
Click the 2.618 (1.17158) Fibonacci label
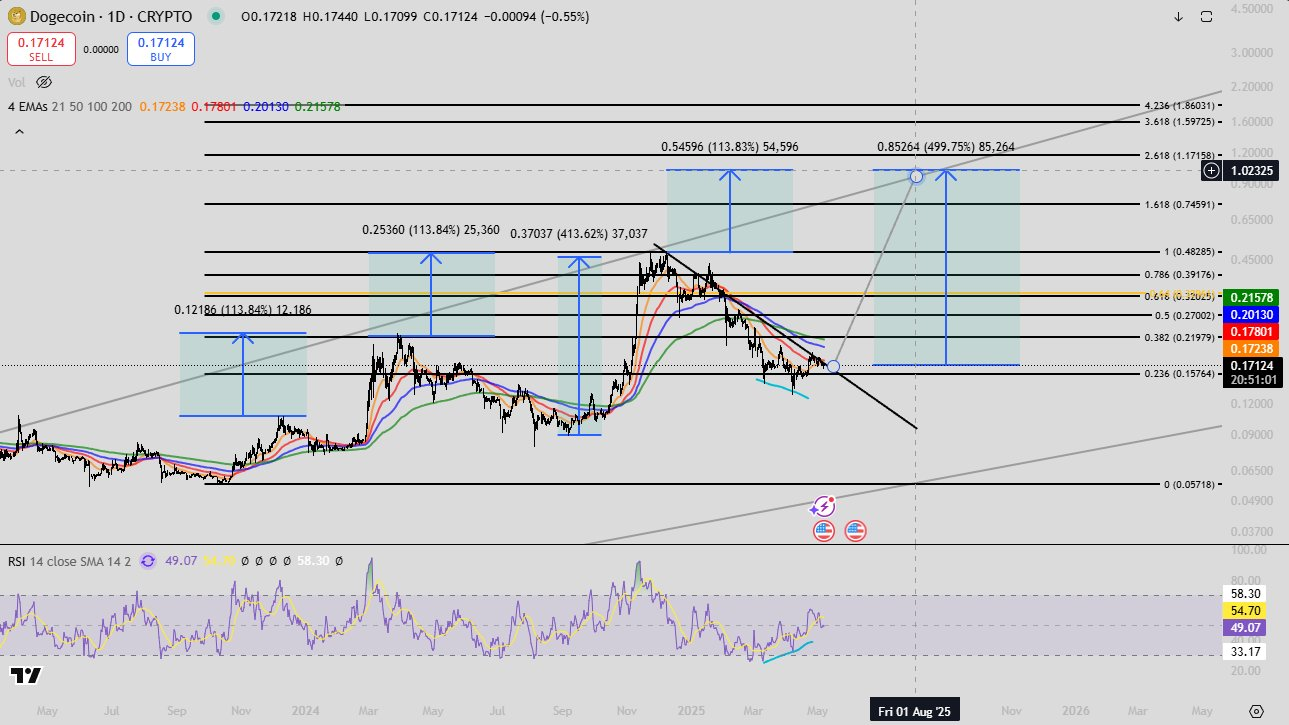point(1180,156)
